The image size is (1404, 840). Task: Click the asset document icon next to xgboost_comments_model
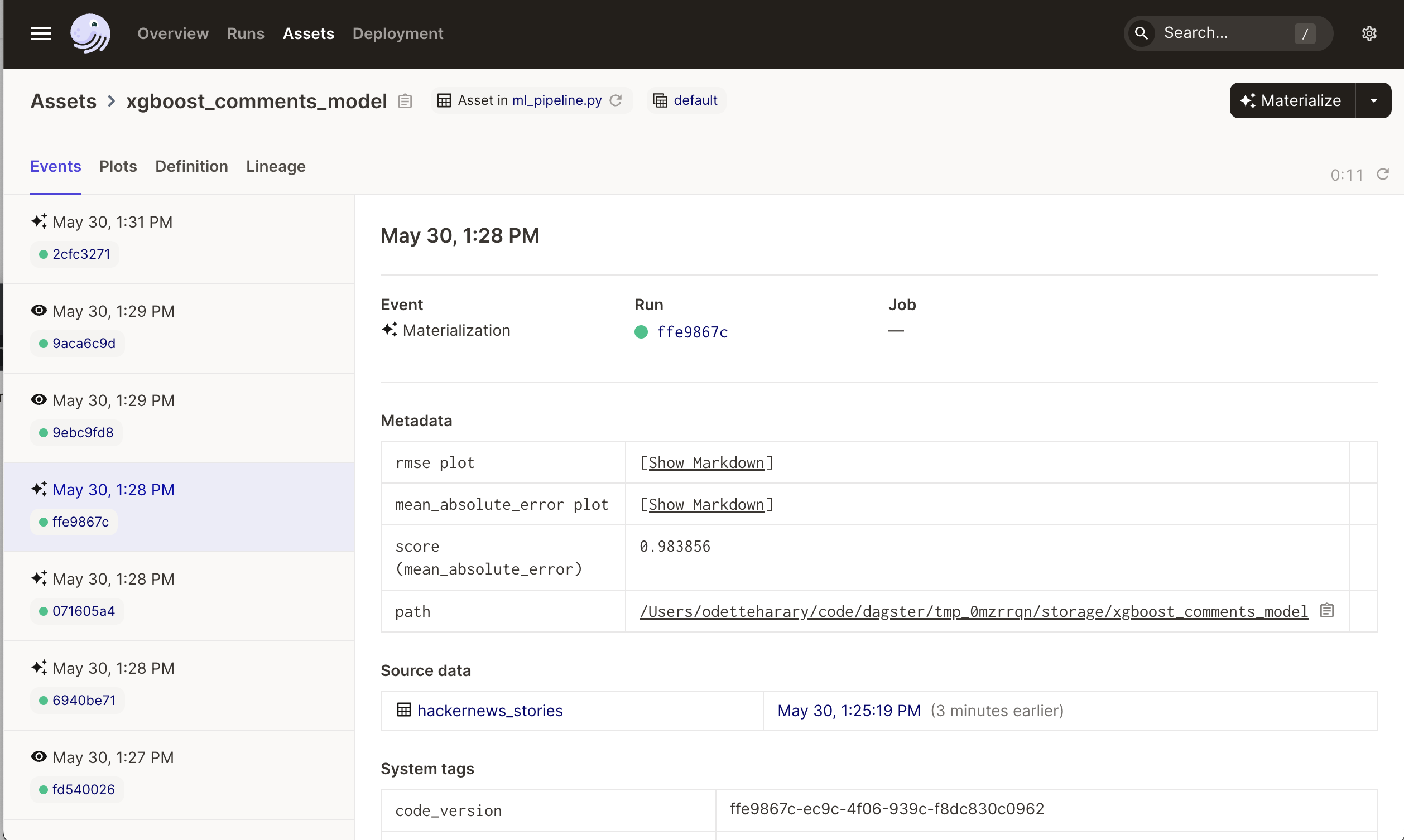(405, 100)
